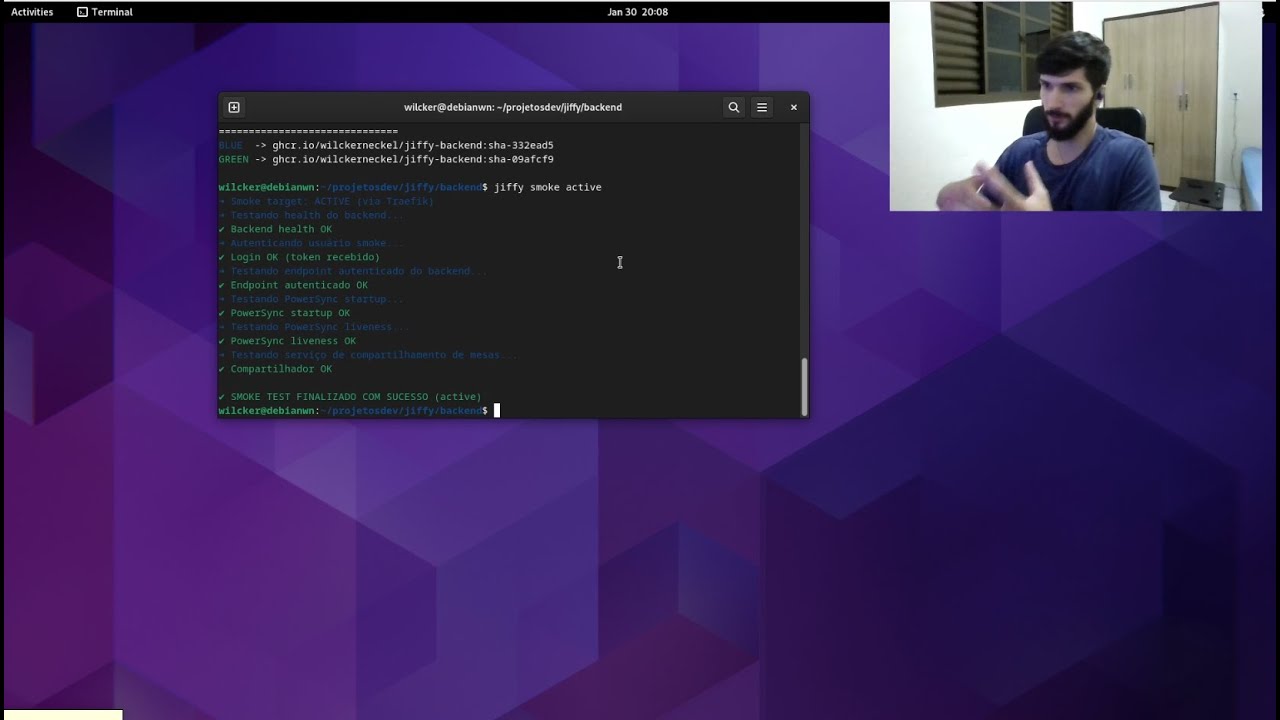Click the 'Testando health do backend...' line

pos(311,215)
